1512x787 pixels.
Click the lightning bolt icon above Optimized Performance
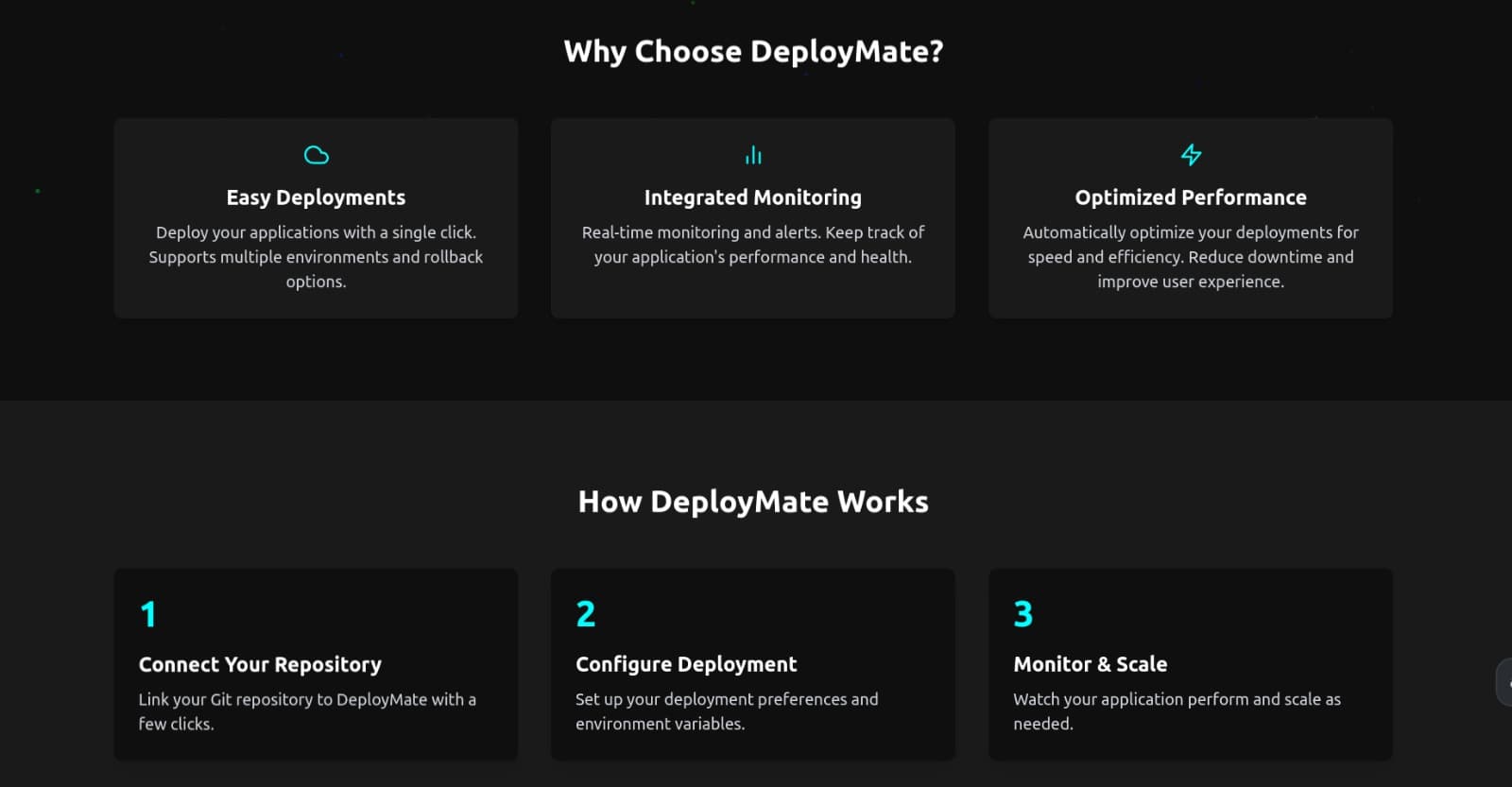(x=1191, y=155)
